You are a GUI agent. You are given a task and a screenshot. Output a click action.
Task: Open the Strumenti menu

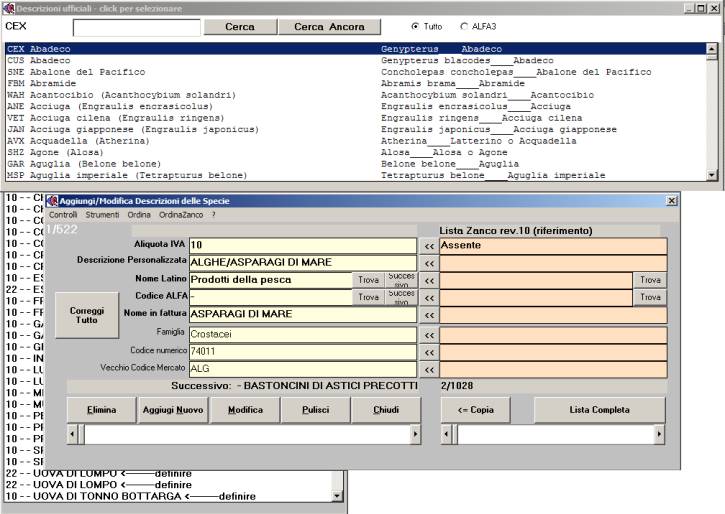(x=102, y=215)
